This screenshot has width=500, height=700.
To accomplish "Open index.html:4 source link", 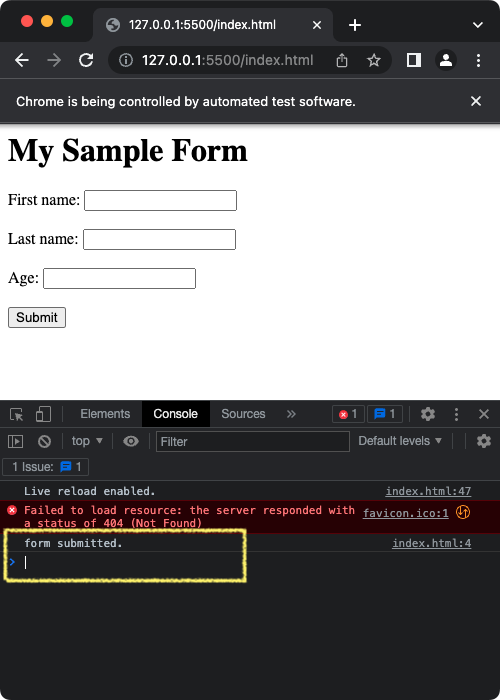I will (431, 543).
